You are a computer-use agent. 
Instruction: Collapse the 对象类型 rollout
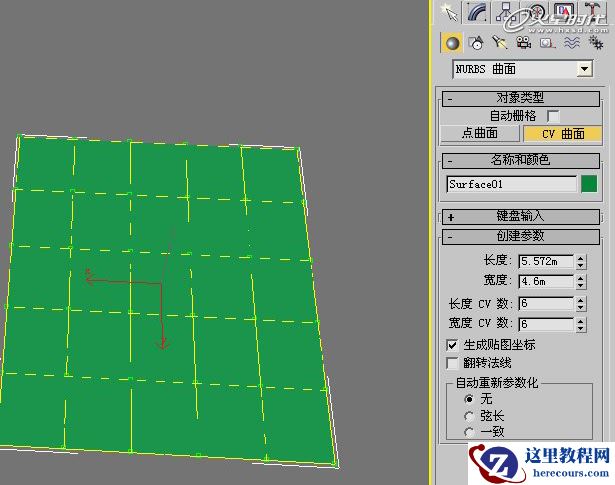click(520, 98)
